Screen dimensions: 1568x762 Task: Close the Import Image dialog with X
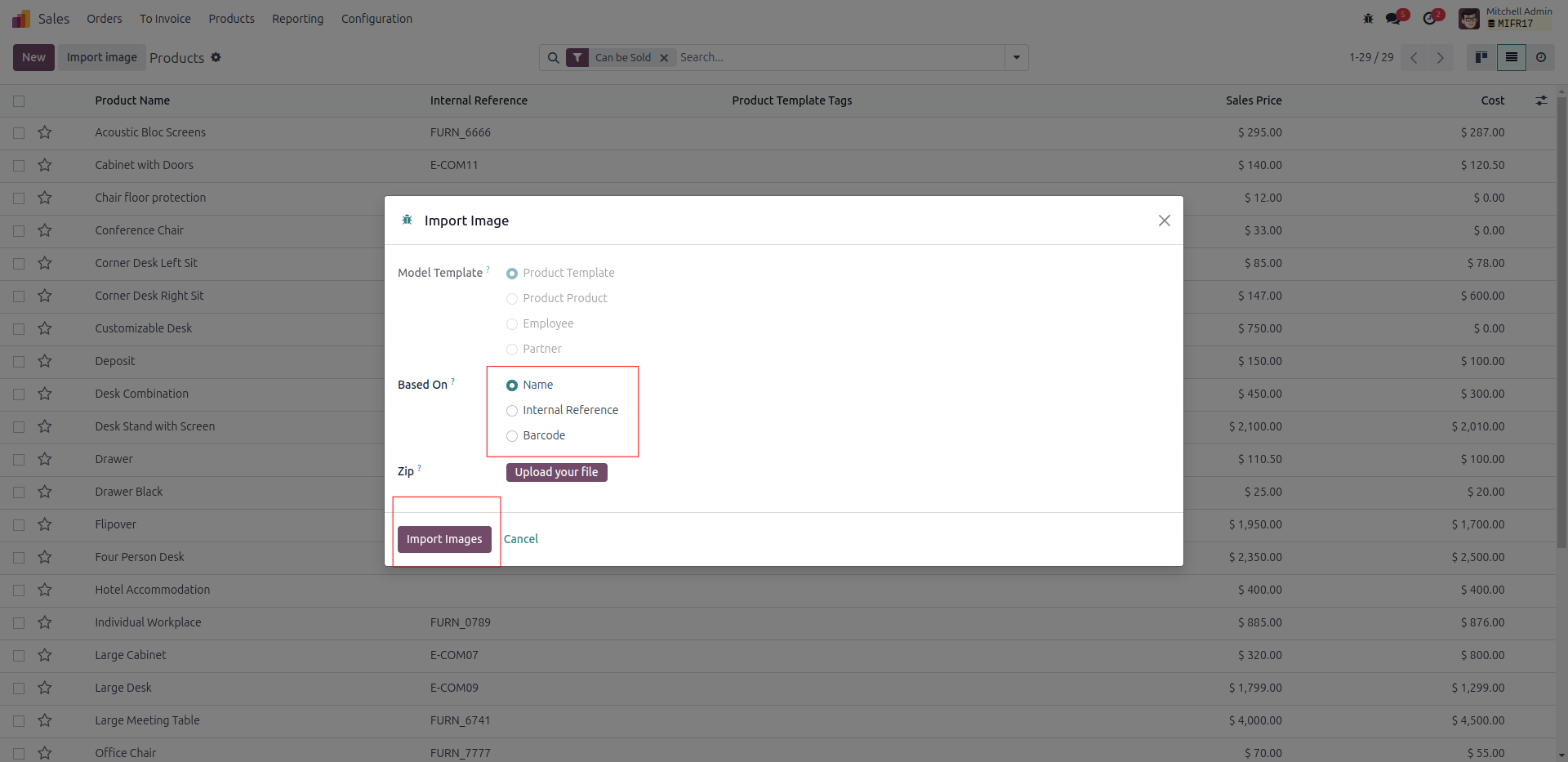[1164, 221]
